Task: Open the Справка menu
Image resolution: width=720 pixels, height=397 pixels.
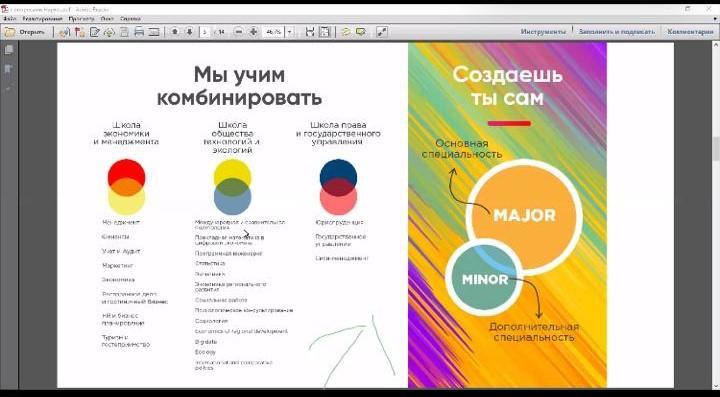Action: click(130, 19)
